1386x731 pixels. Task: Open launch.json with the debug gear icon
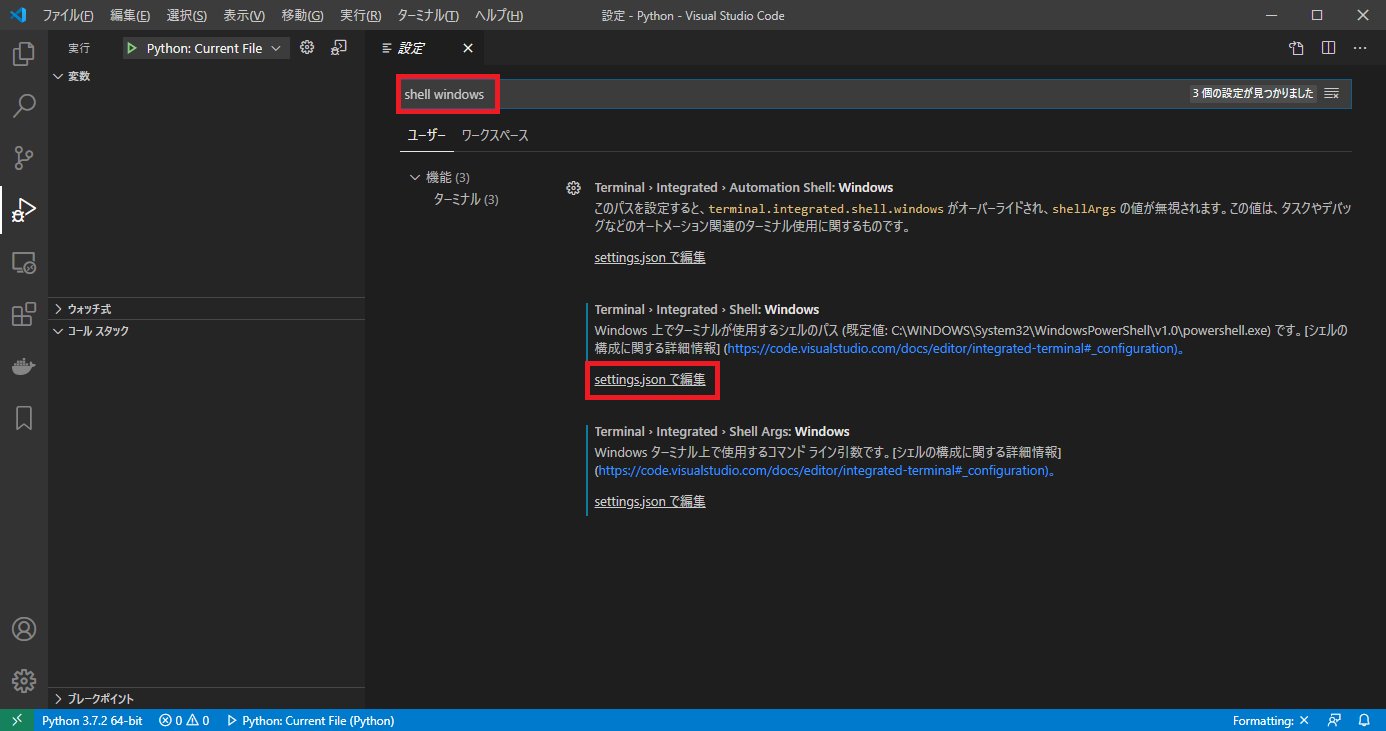tap(307, 47)
